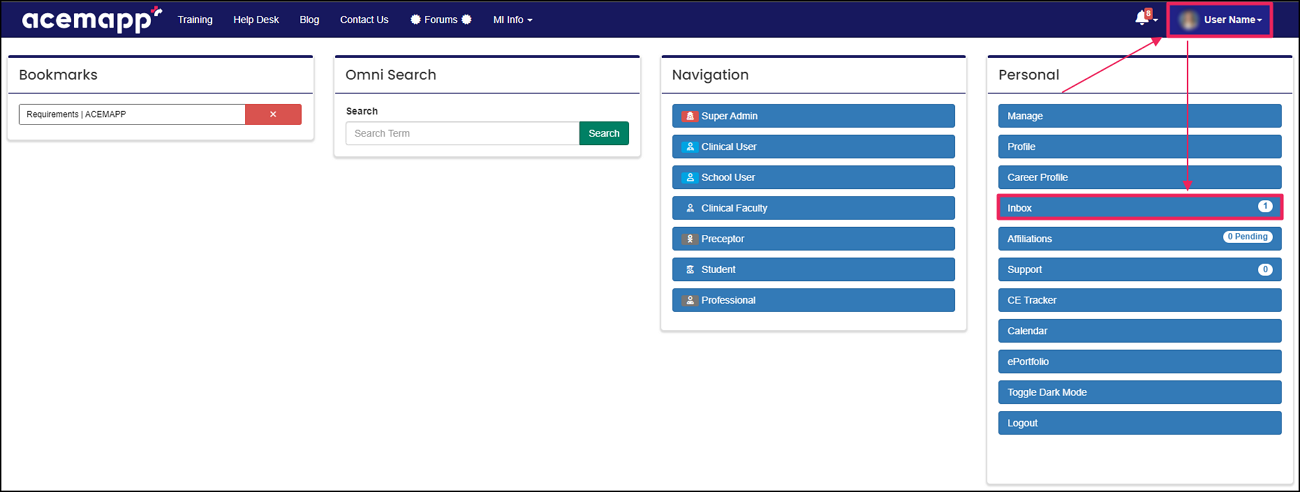Open ePortfolio
Image resolution: width=1300 pixels, height=492 pixels.
(x=1140, y=362)
